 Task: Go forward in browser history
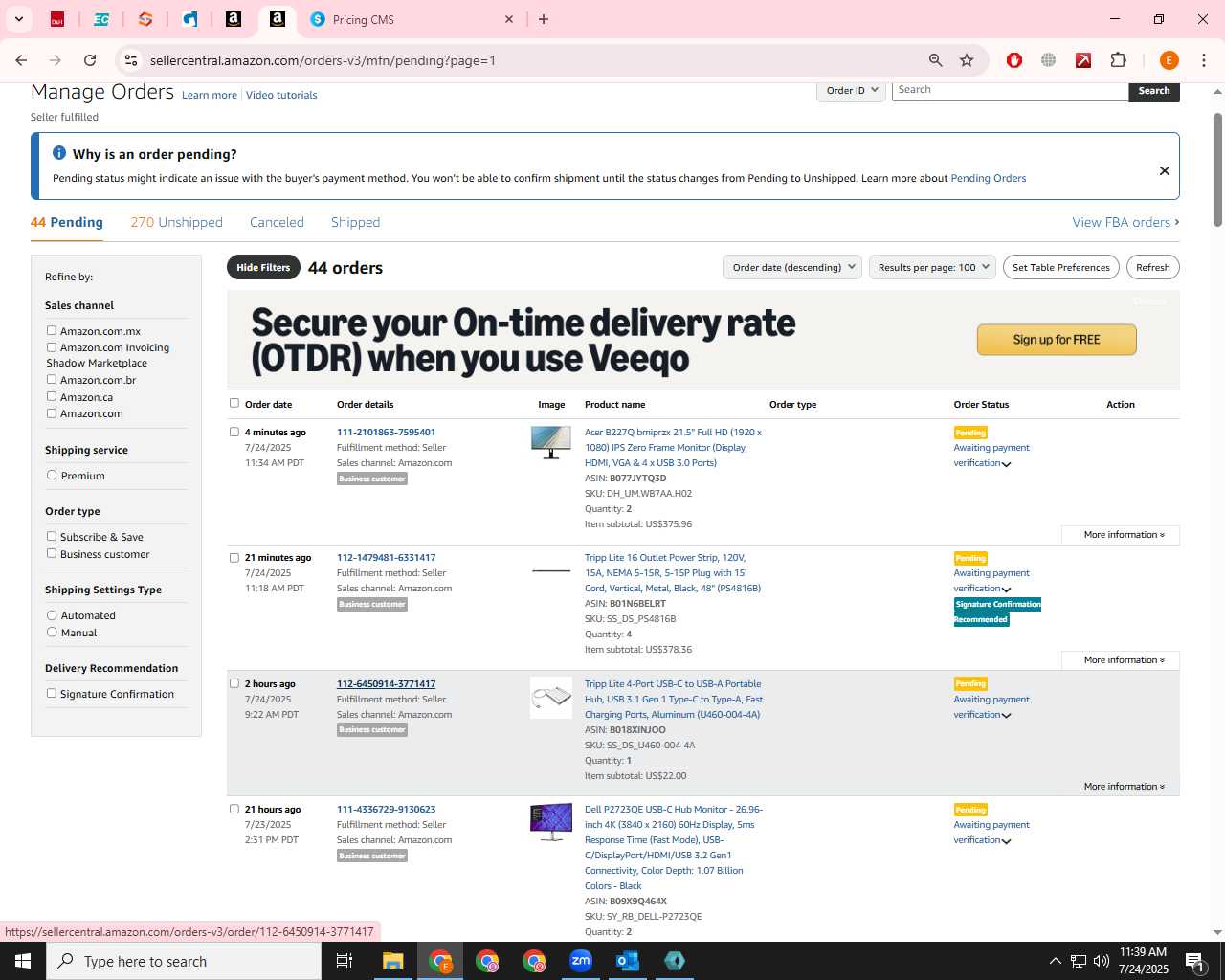coord(56,60)
